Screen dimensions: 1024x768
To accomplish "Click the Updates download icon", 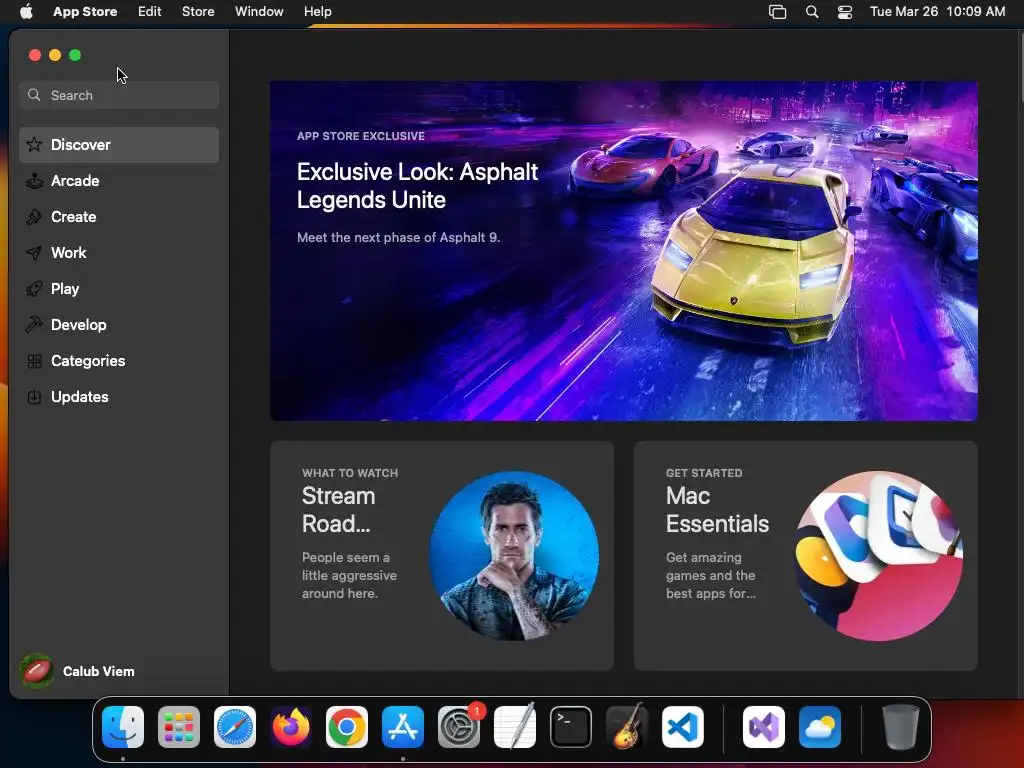I will point(34,396).
